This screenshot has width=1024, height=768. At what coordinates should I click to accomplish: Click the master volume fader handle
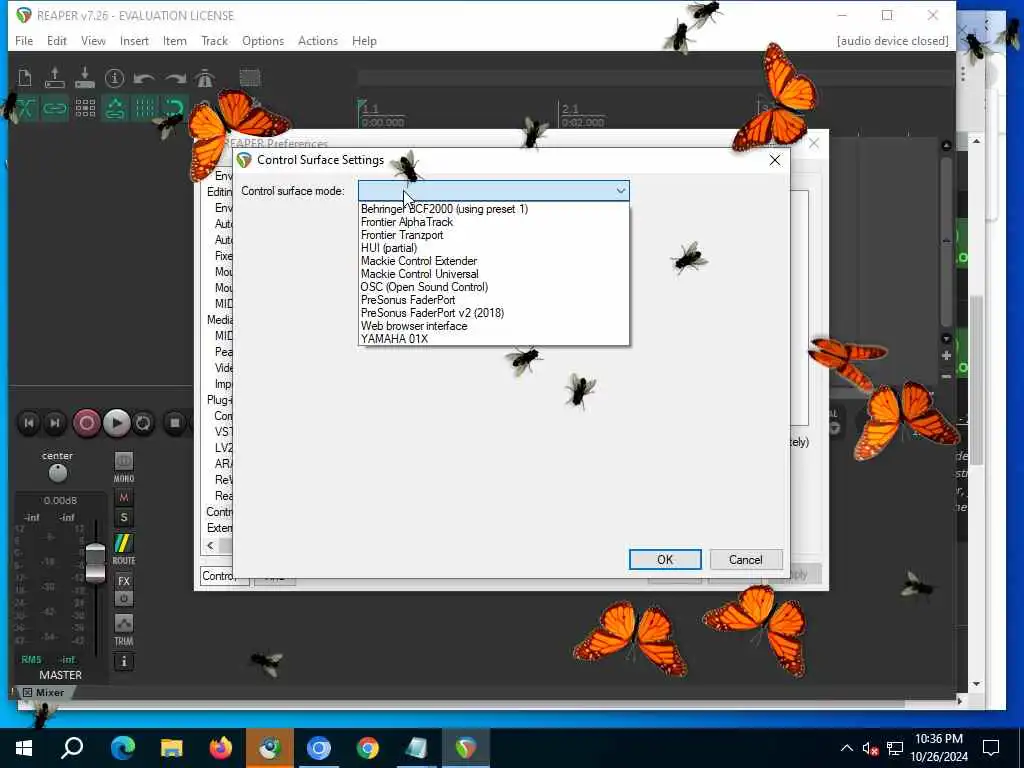click(x=95, y=562)
